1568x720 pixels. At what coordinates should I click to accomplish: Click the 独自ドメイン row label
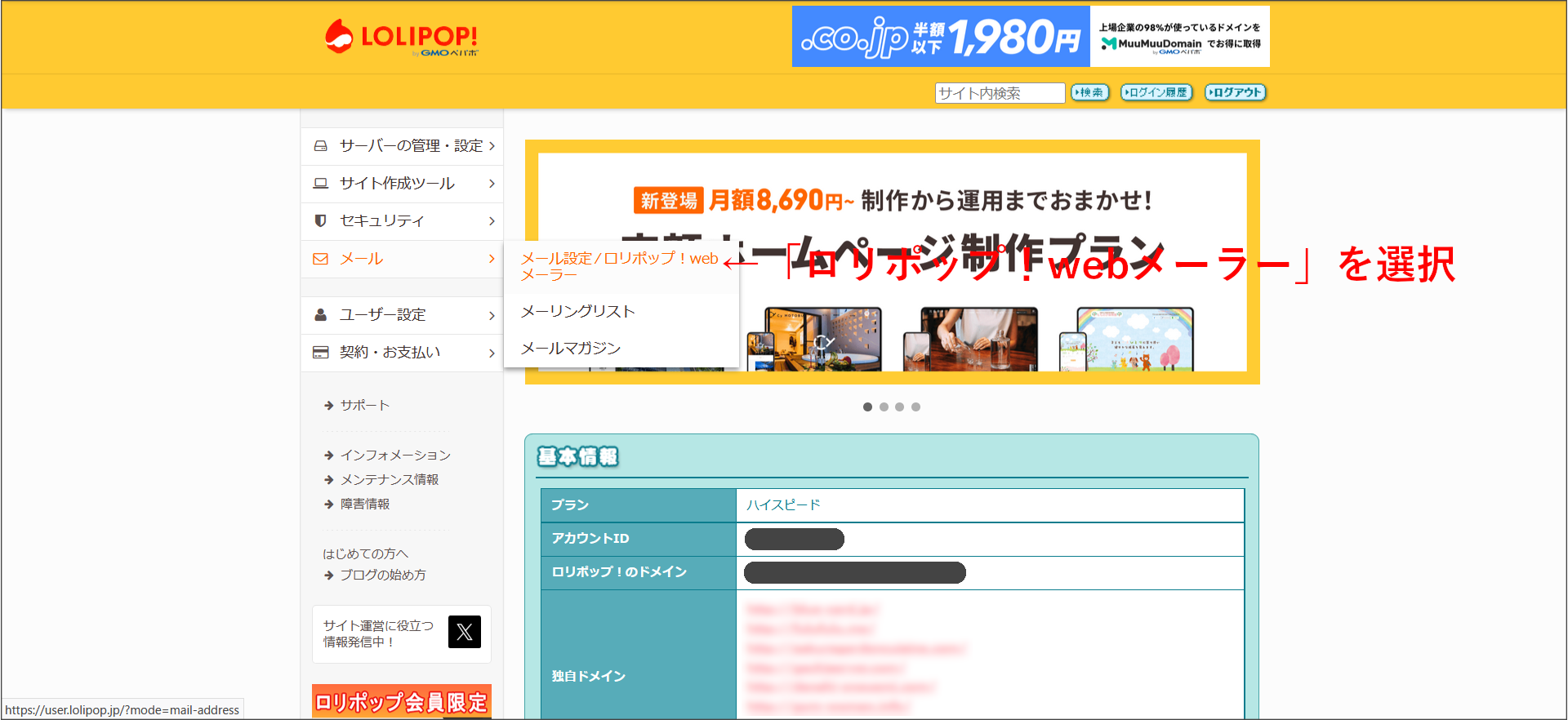click(588, 677)
